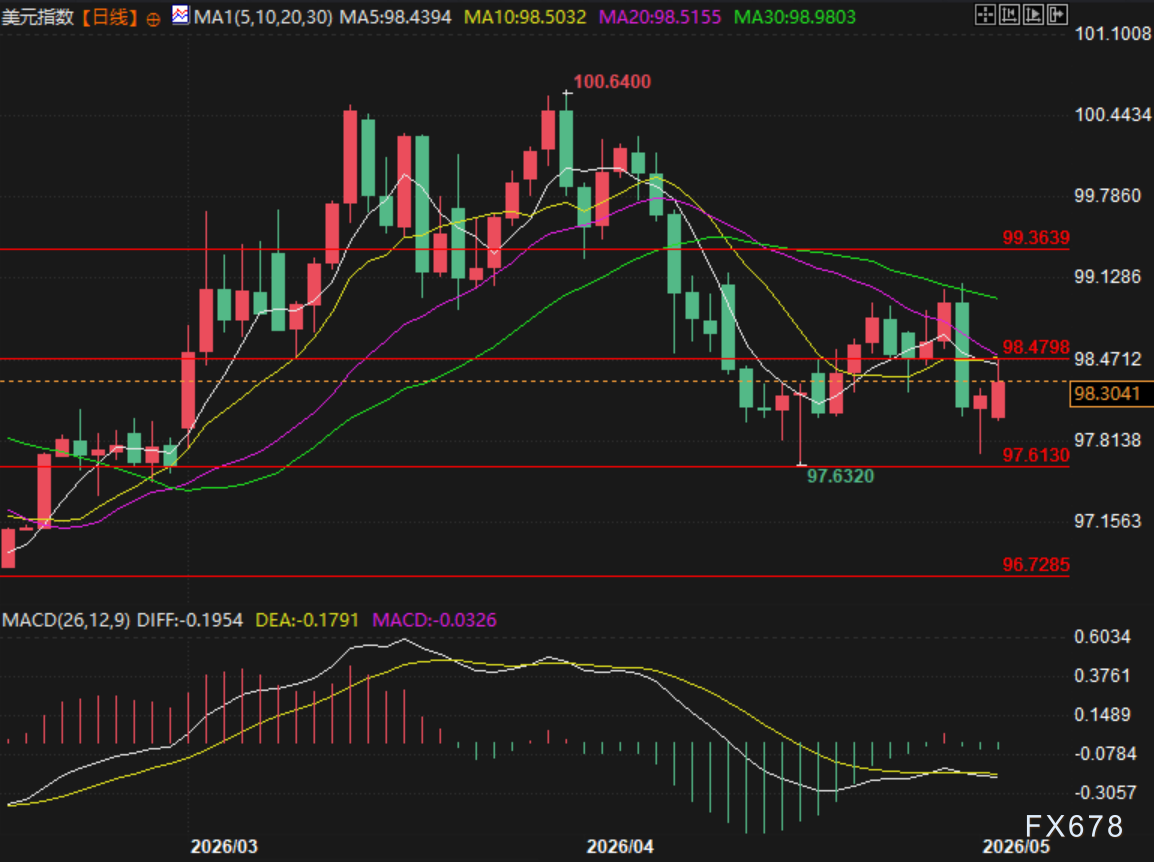This screenshot has width=1154, height=862.
Task: Click the -0.0784 MACD axis value
Action: click(x=1105, y=754)
